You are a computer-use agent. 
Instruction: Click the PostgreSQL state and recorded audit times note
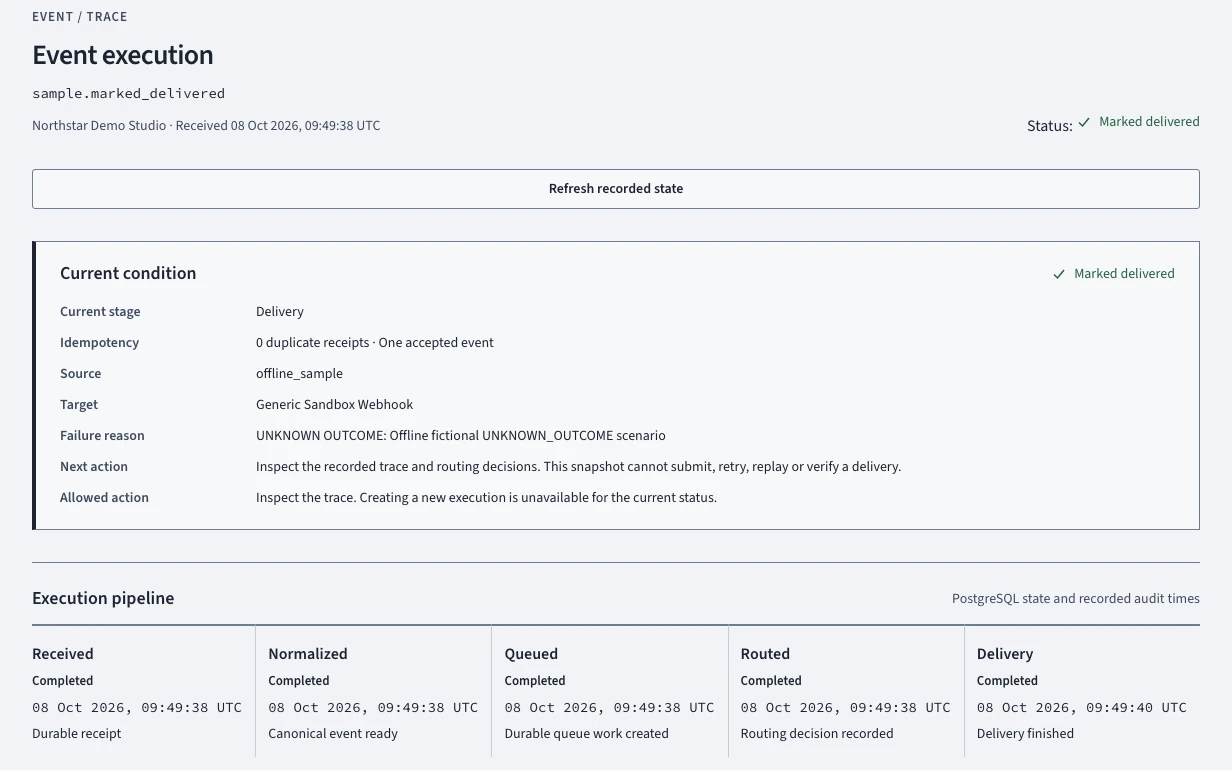pyautogui.click(x=1076, y=599)
